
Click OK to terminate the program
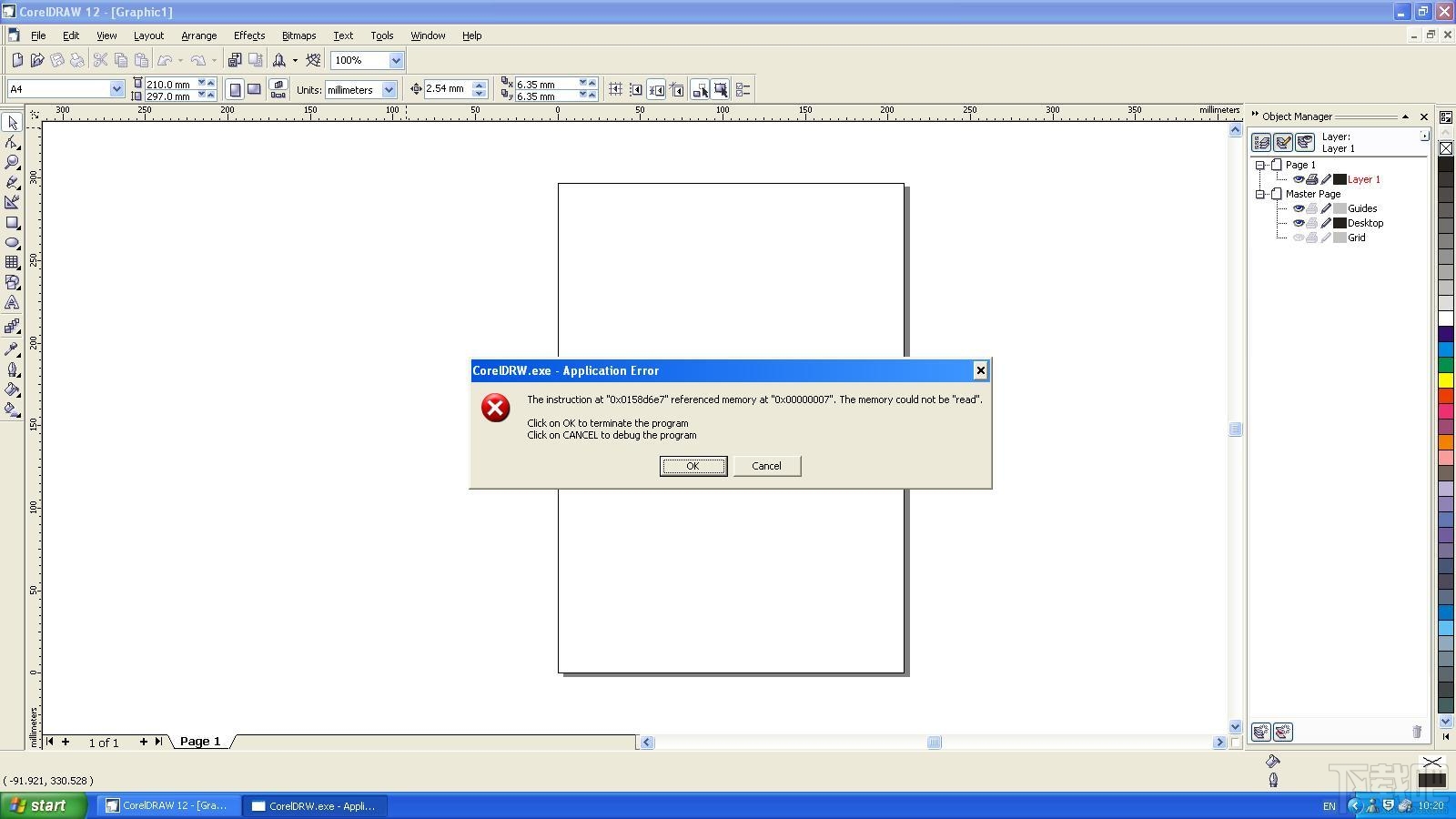coord(693,466)
